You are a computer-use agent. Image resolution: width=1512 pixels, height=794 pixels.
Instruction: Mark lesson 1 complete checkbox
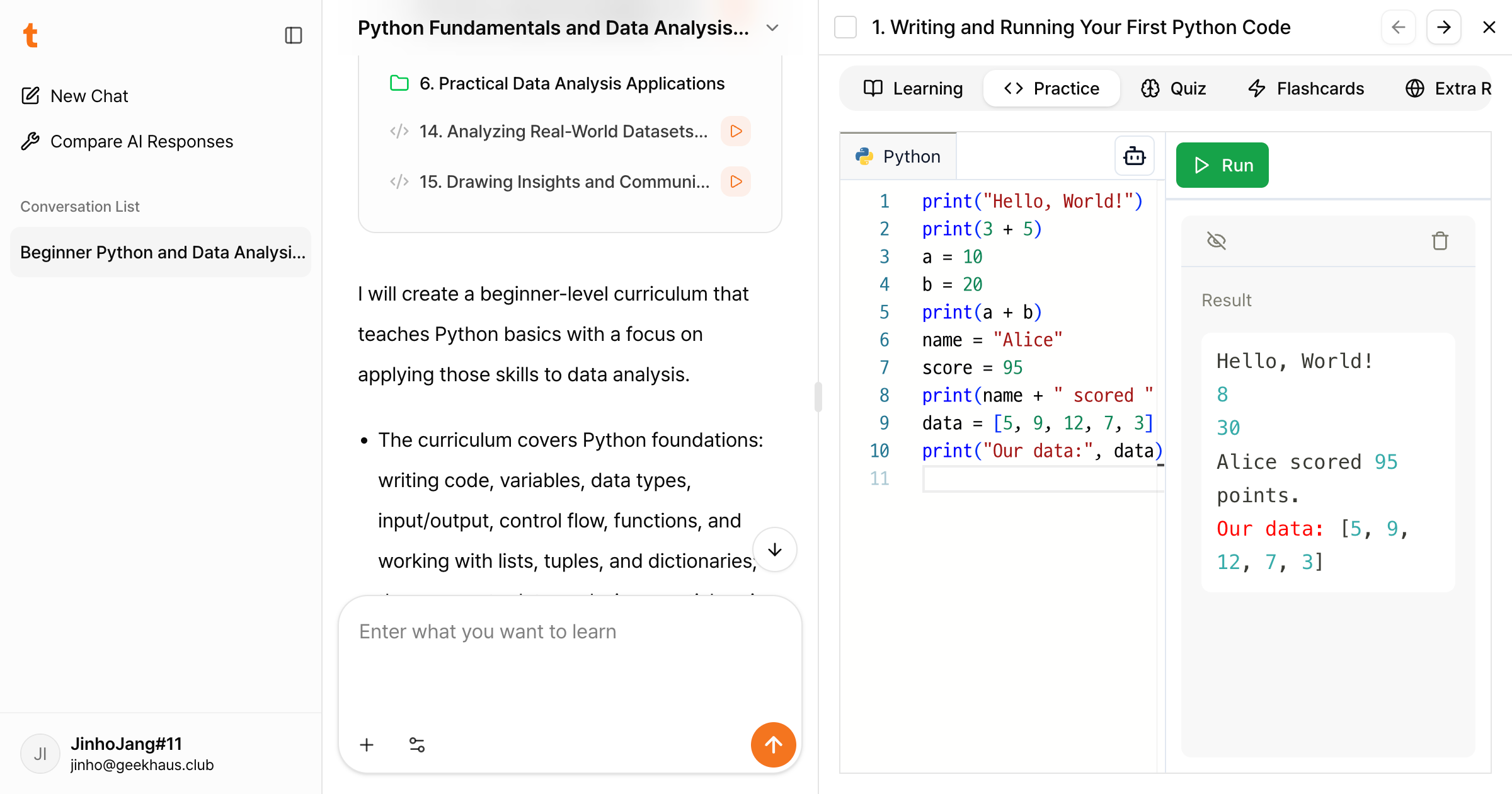click(x=845, y=27)
